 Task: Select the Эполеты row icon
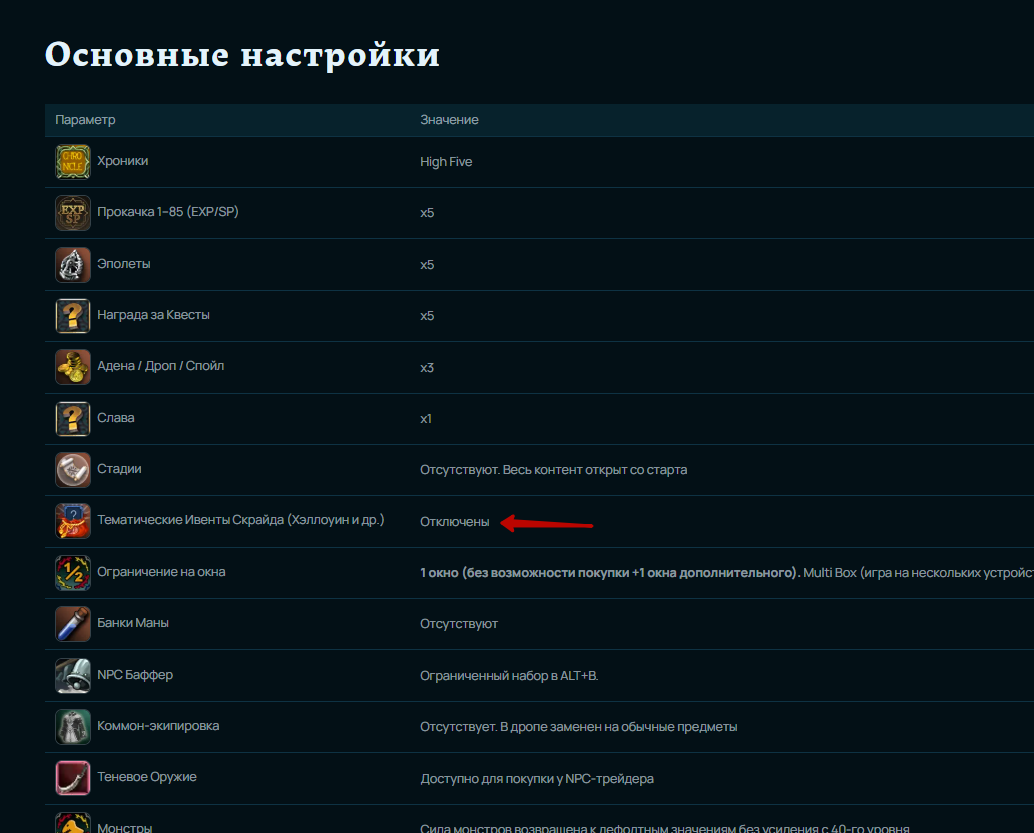click(x=73, y=264)
